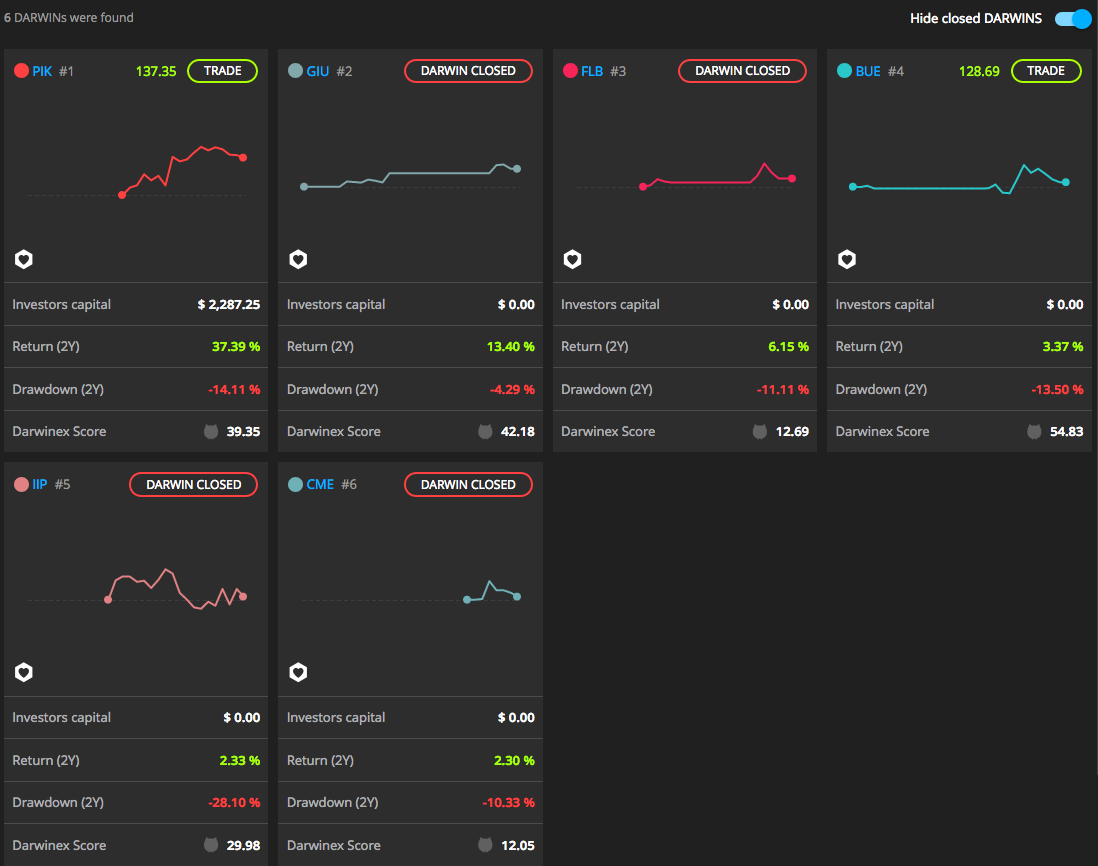
Task: Click the PIK performance chart
Action: coord(137,172)
